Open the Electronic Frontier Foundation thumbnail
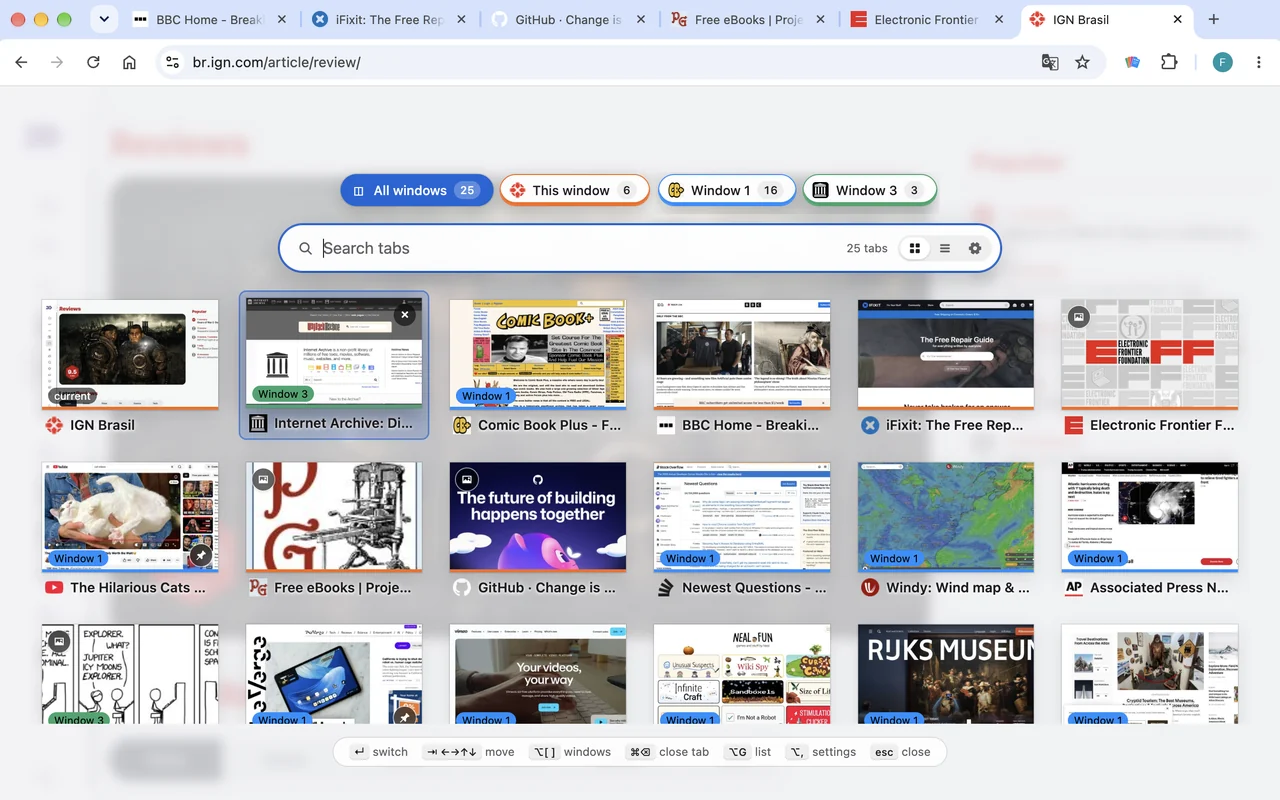This screenshot has width=1280, height=800. tap(1150, 353)
